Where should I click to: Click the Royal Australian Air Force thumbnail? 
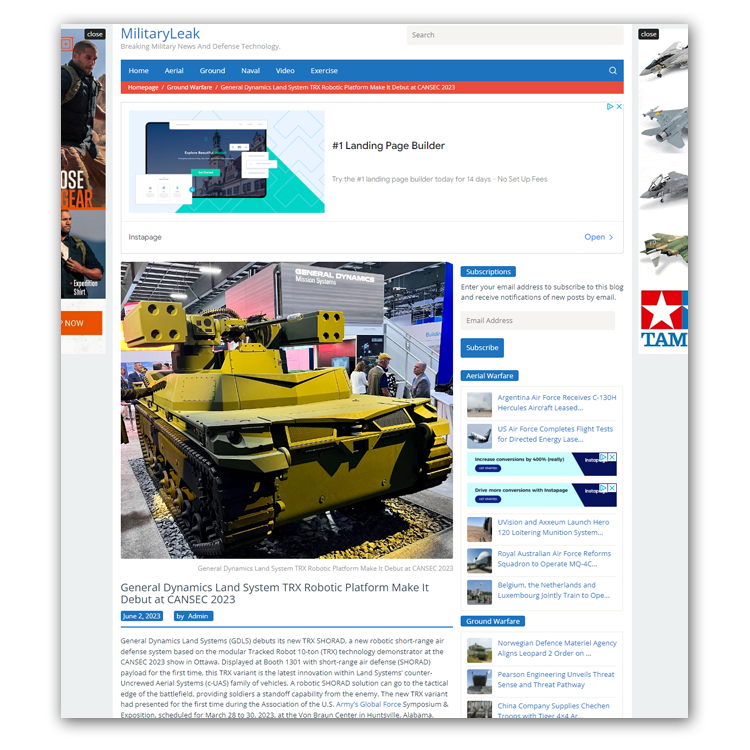pyautogui.click(x=479, y=561)
